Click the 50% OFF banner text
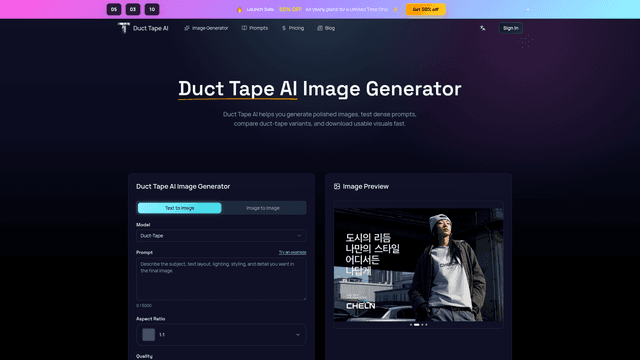 (x=290, y=9)
